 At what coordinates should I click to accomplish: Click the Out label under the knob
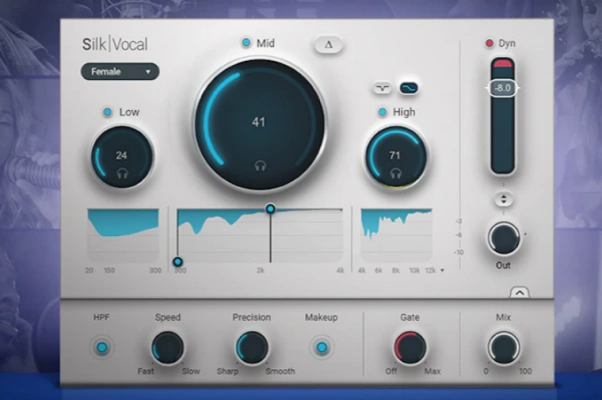(x=503, y=265)
